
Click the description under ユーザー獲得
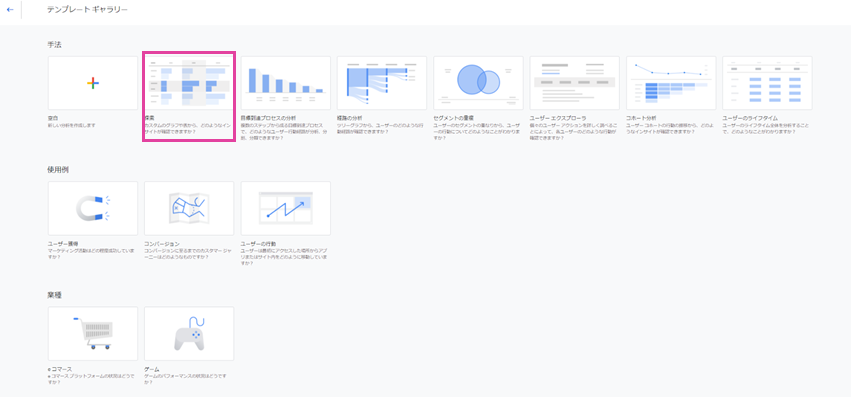(x=90, y=253)
